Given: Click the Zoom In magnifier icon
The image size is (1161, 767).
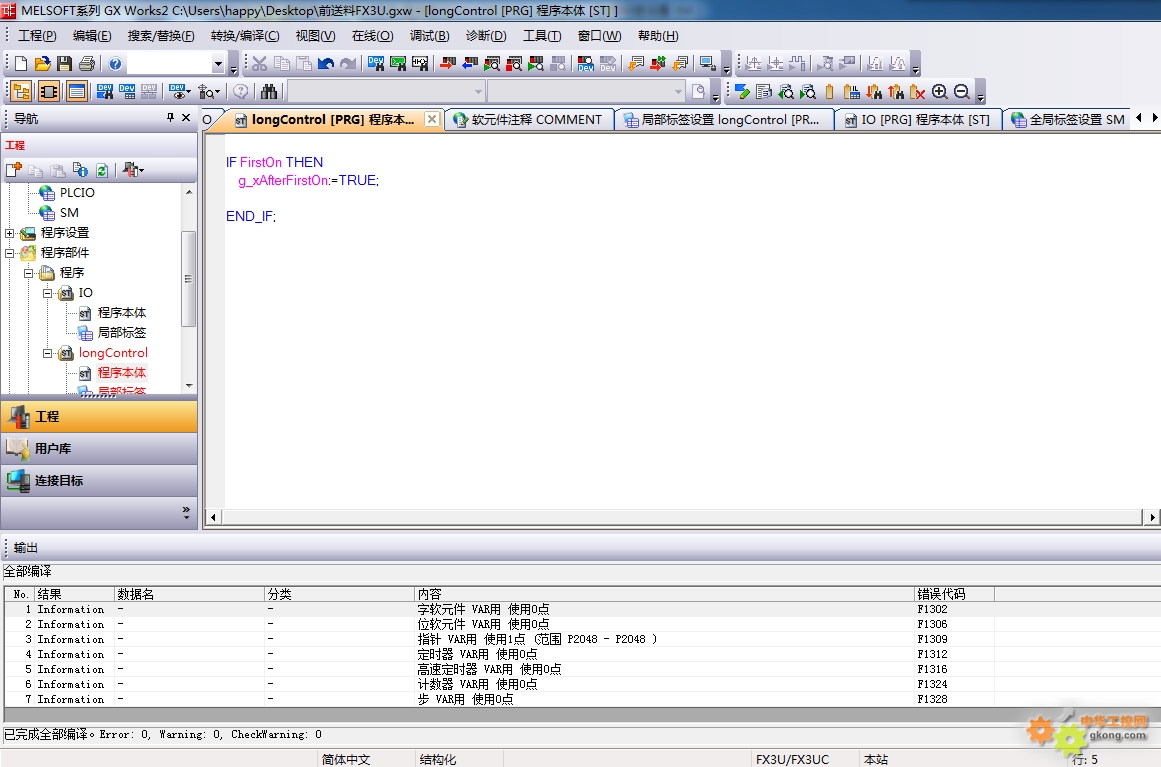Looking at the screenshot, I should pyautogui.click(x=939, y=92).
